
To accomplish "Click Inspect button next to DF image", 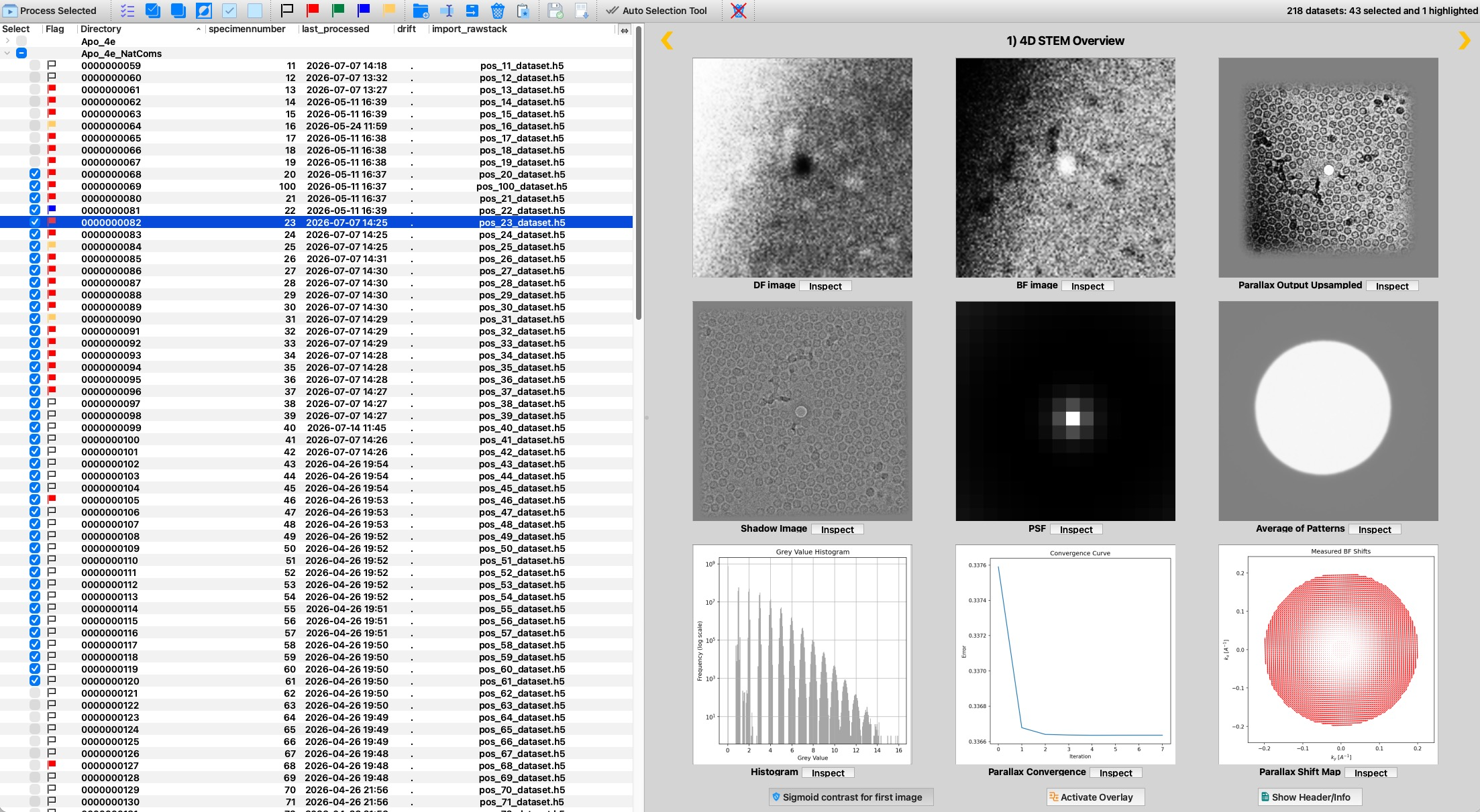I will [x=825, y=286].
